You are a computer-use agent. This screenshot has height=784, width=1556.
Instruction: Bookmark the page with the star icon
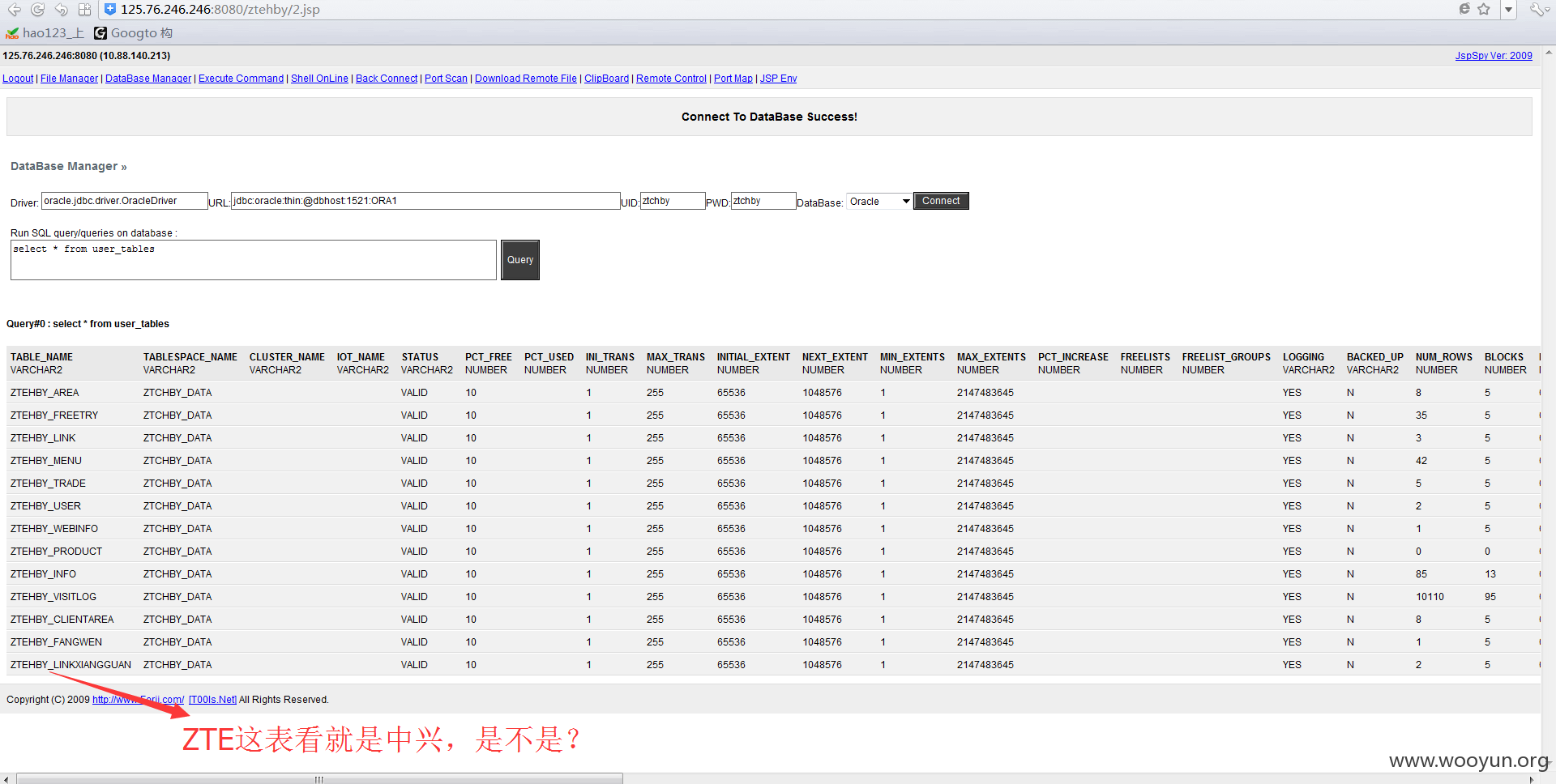(1484, 9)
